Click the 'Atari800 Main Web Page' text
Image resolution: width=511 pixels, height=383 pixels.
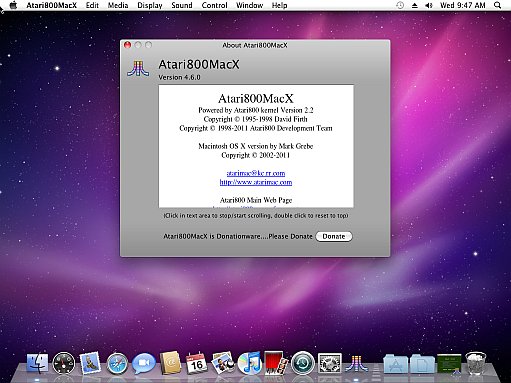click(x=256, y=200)
